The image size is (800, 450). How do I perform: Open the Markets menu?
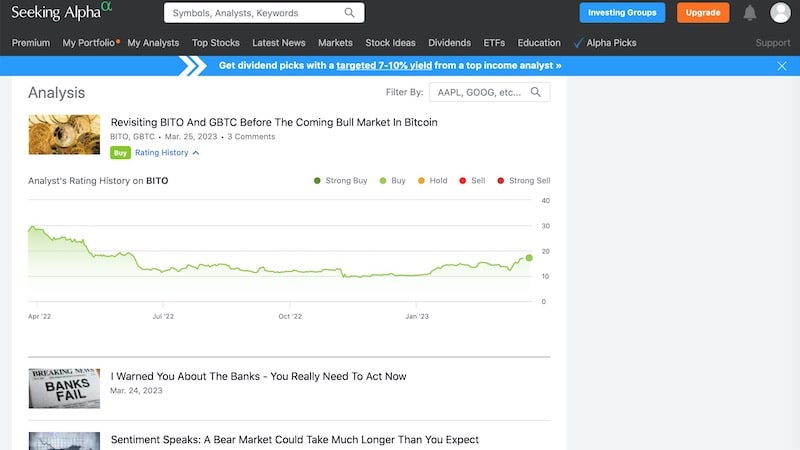coord(335,43)
